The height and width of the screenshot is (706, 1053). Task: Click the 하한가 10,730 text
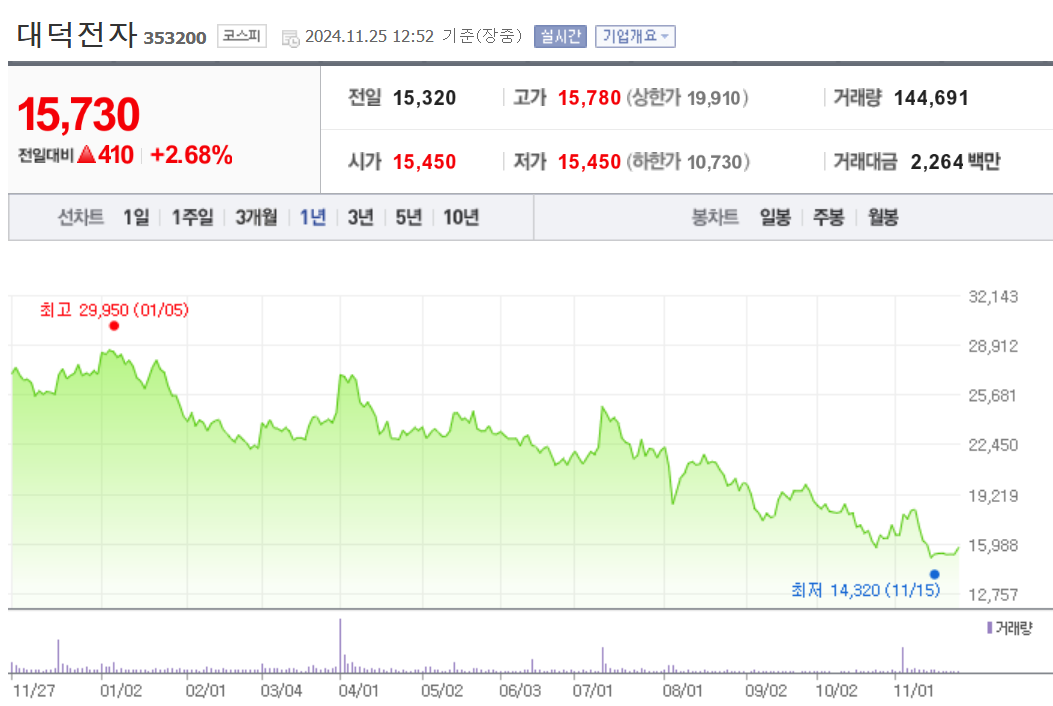(687, 162)
